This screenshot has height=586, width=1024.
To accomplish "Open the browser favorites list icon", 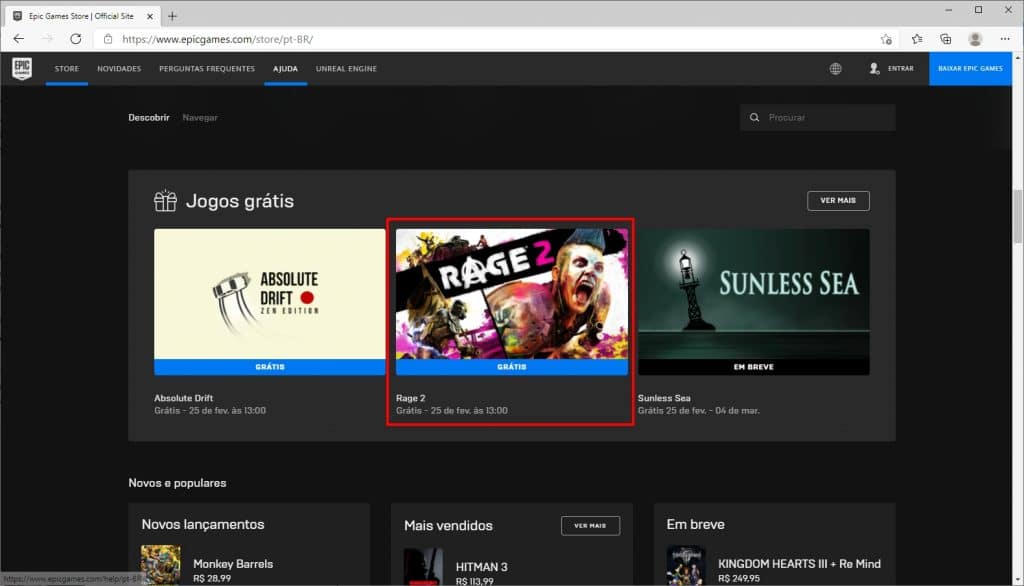I will (x=917, y=39).
